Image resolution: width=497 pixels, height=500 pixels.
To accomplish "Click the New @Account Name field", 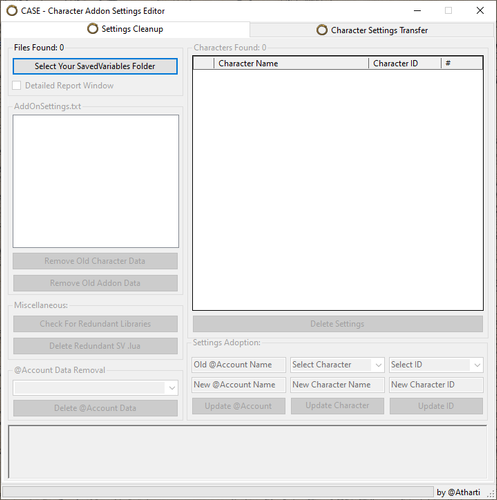I will coord(239,385).
